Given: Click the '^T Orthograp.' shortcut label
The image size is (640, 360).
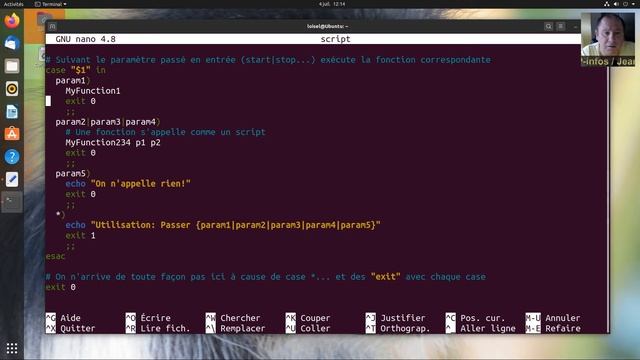Looking at the screenshot, I should pos(398,328).
